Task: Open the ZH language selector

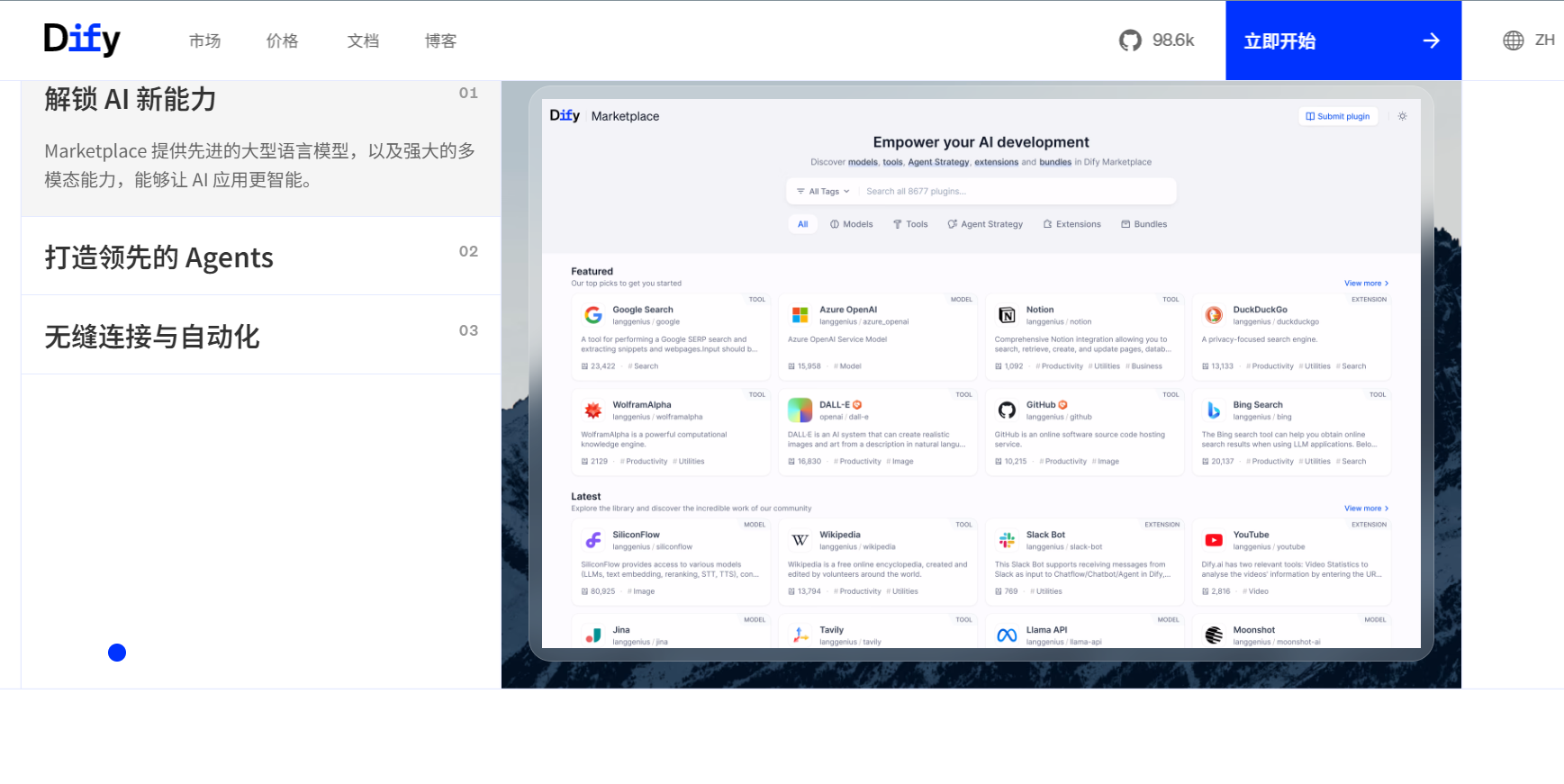Action: click(x=1544, y=41)
